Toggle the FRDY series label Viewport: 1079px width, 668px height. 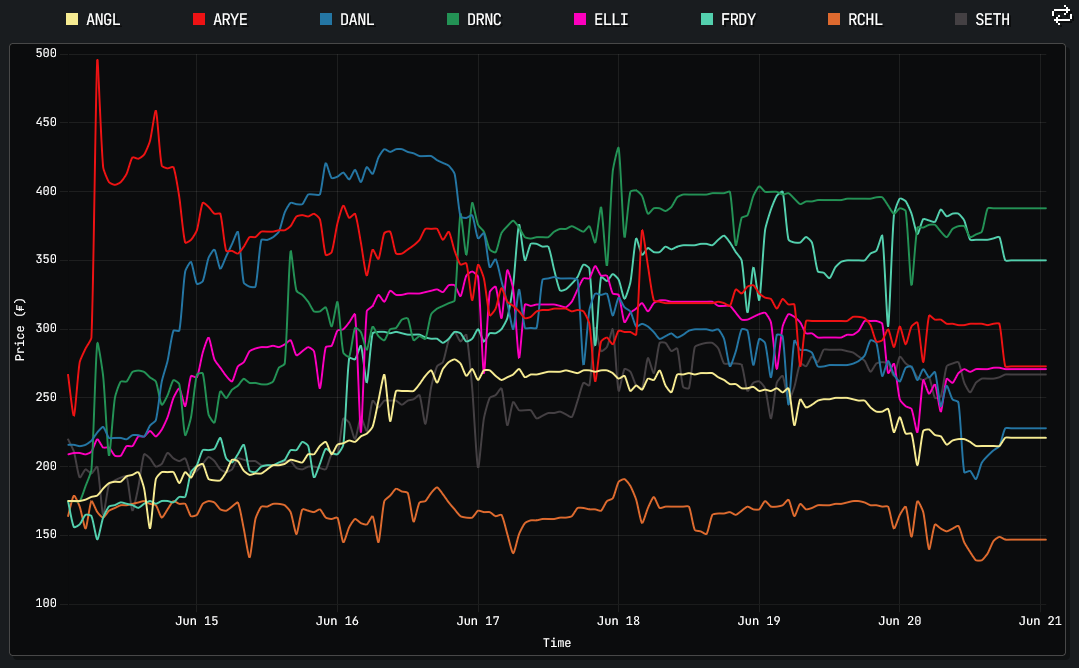(x=738, y=19)
